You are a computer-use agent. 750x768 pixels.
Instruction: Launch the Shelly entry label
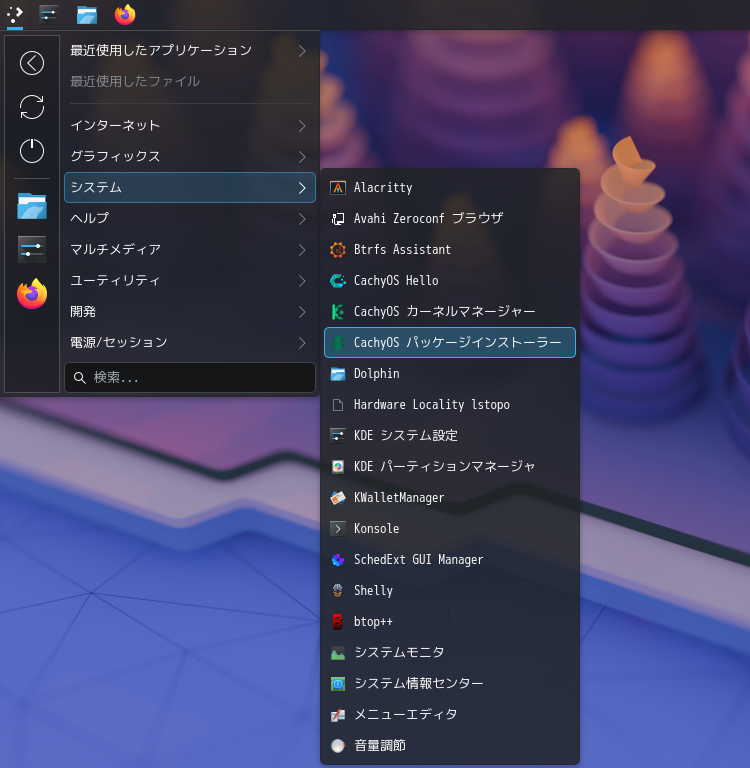coord(373,591)
